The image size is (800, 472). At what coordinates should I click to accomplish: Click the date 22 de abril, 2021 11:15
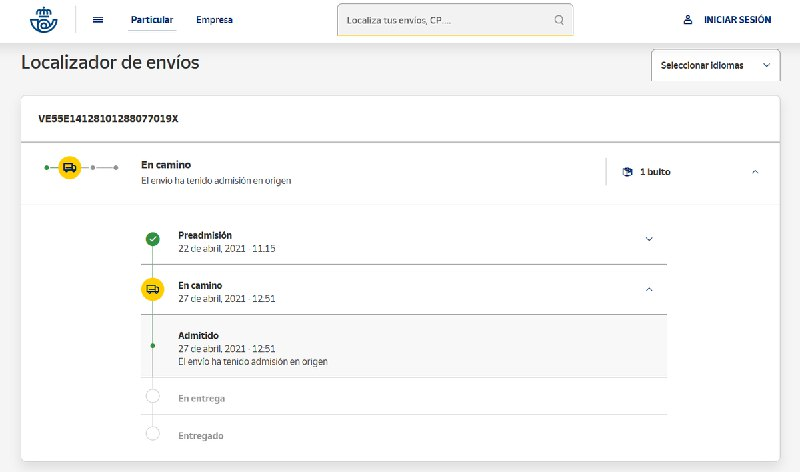227,249
